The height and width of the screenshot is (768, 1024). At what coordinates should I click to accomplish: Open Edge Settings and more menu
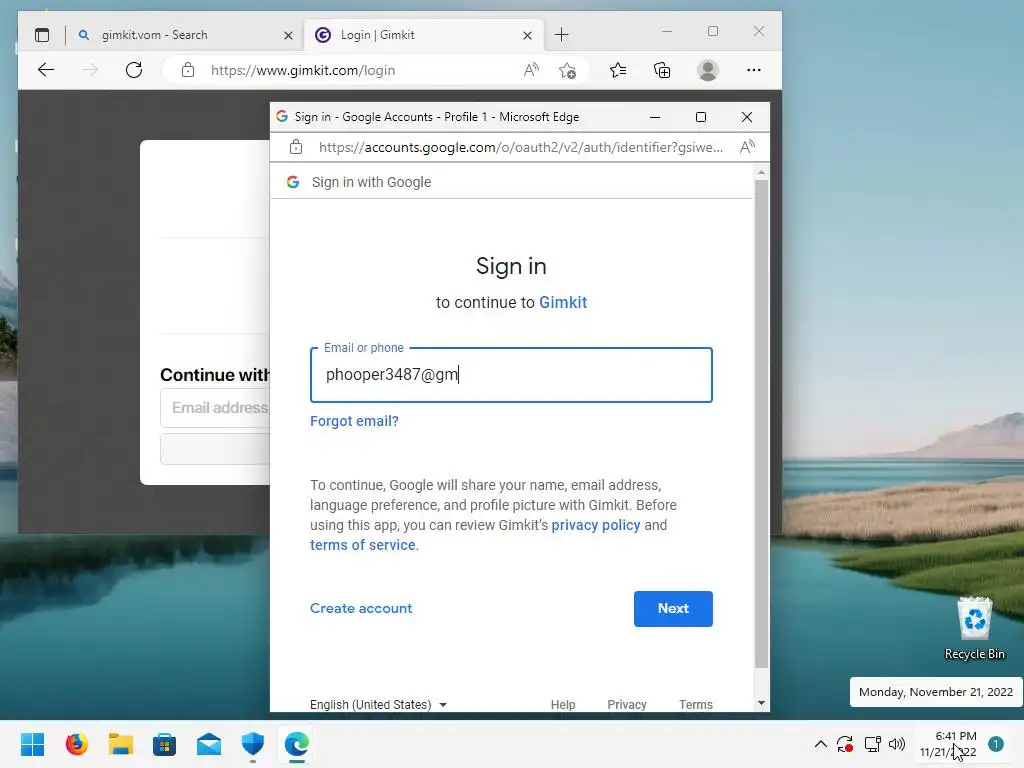754,70
